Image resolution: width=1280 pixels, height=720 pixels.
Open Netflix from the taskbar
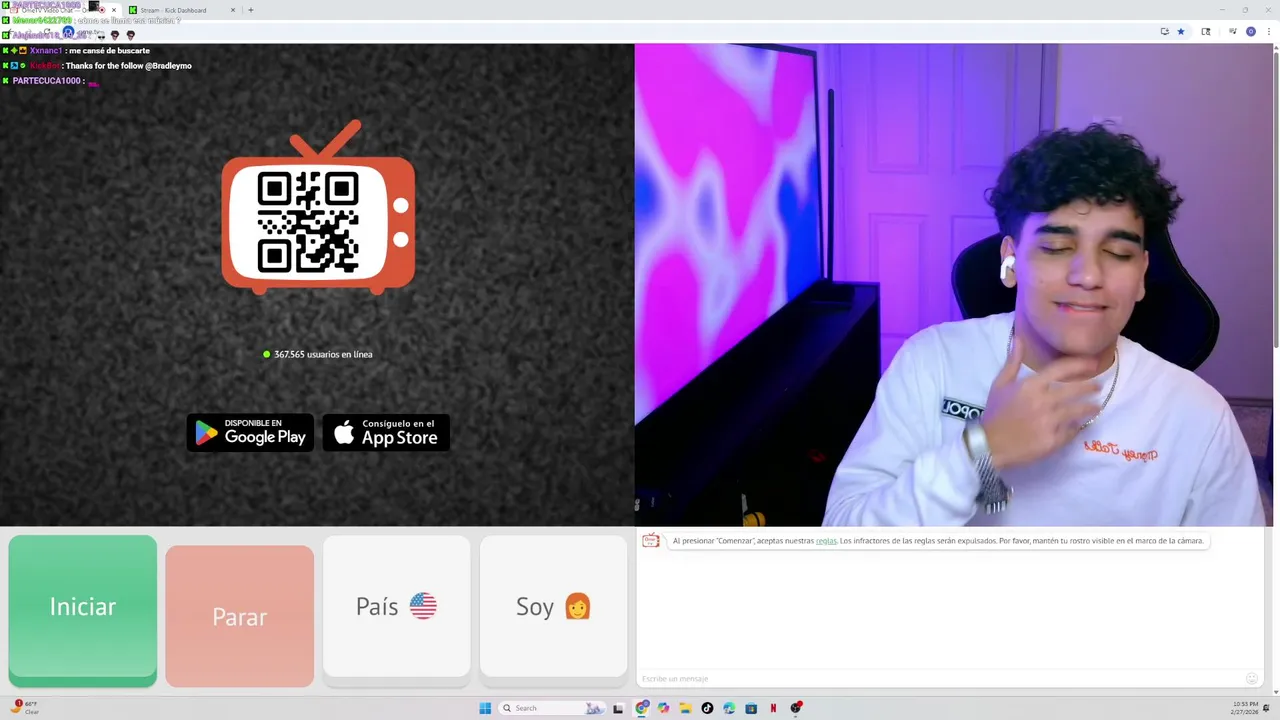[773, 708]
